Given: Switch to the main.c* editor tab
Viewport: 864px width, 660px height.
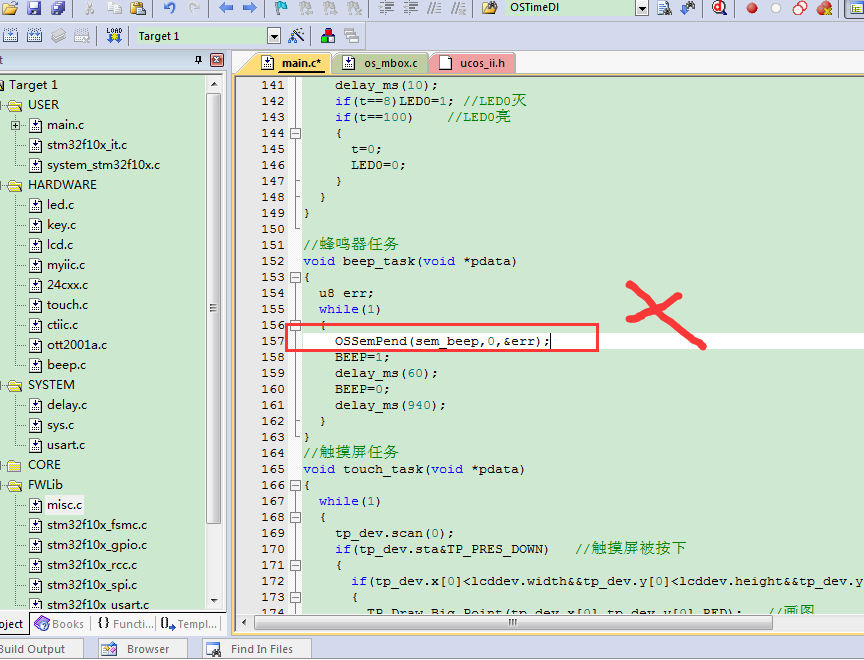Looking at the screenshot, I should [x=291, y=63].
